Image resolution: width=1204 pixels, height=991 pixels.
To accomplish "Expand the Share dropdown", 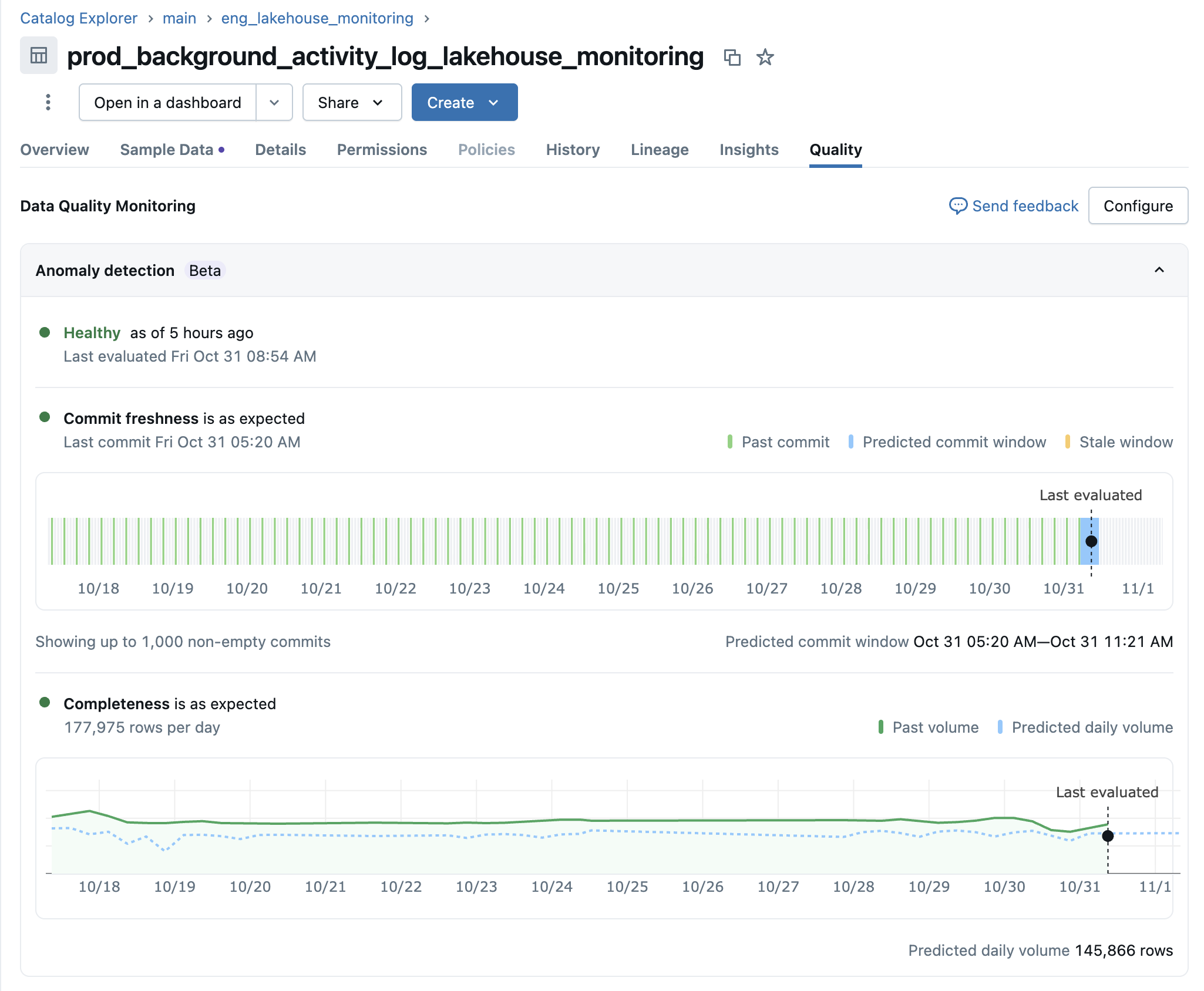I will click(x=352, y=102).
